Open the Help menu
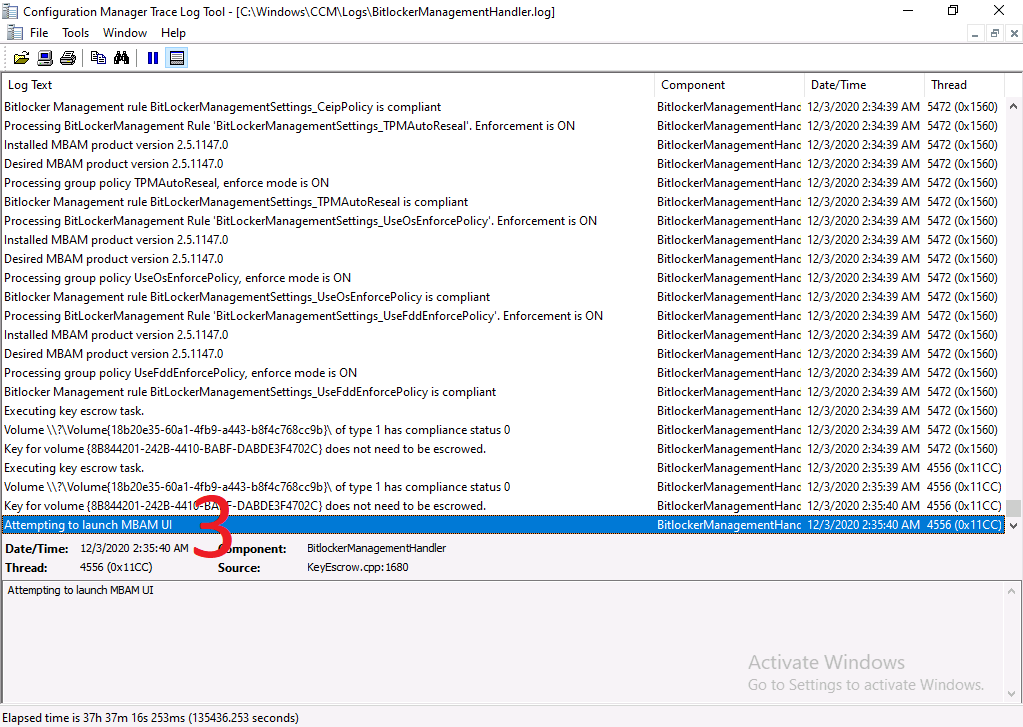This screenshot has width=1023, height=727. coord(174,33)
